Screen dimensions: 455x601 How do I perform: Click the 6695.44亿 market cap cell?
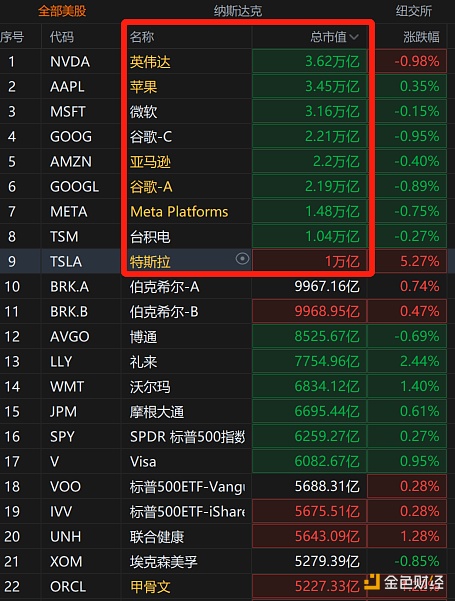(x=309, y=411)
